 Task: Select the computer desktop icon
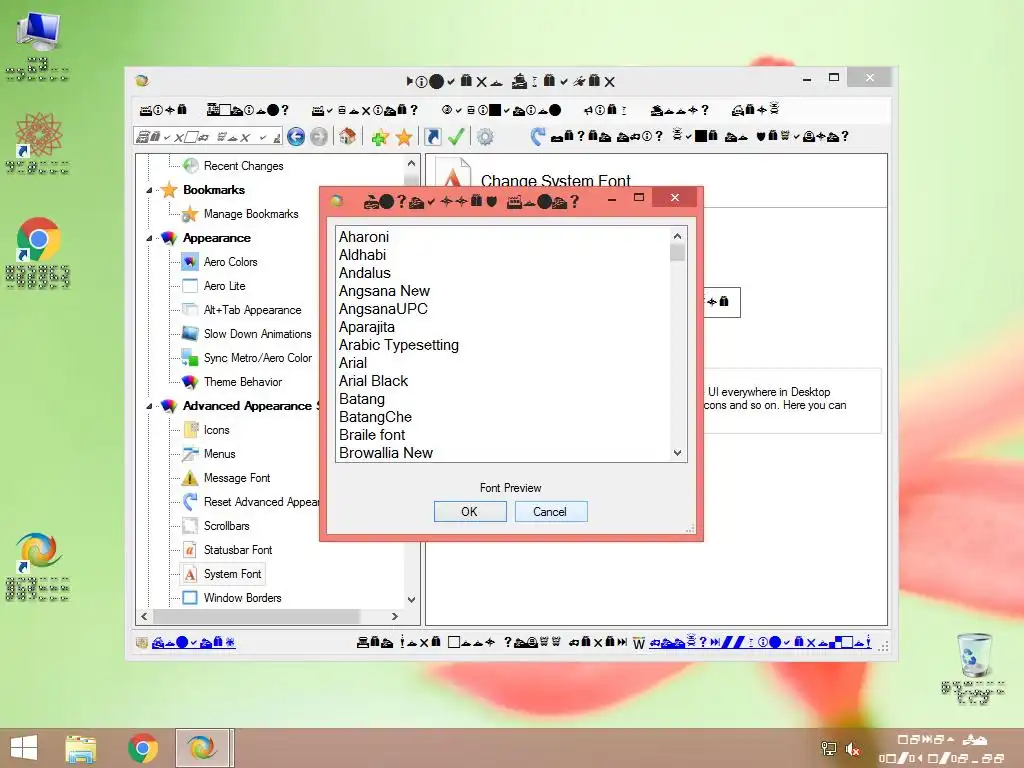[x=38, y=46]
